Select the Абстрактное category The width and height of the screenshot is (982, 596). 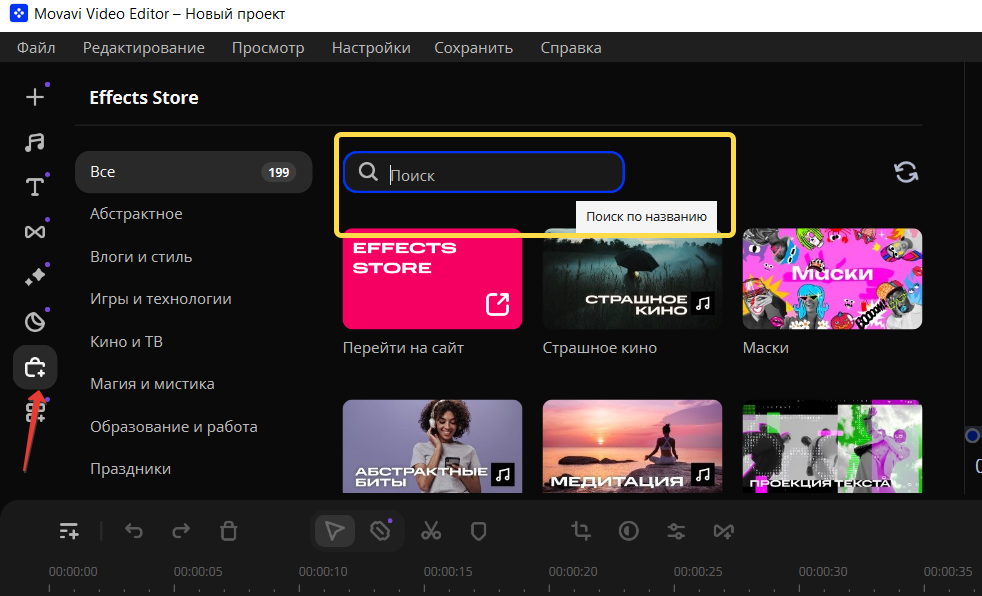tap(137, 213)
